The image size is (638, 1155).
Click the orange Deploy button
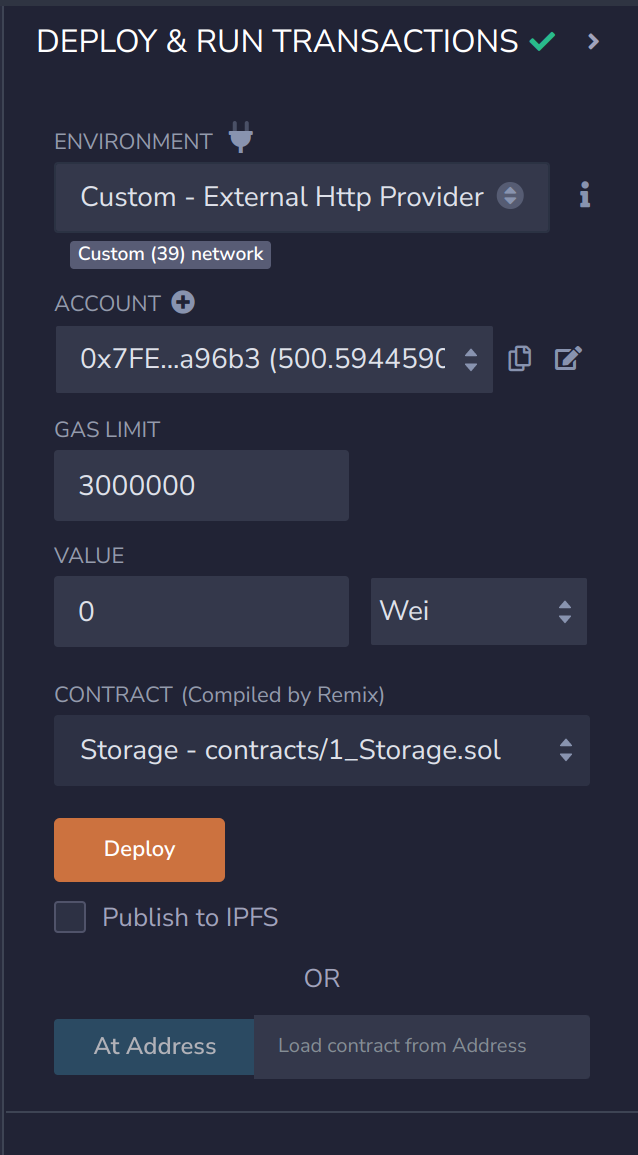click(x=139, y=850)
